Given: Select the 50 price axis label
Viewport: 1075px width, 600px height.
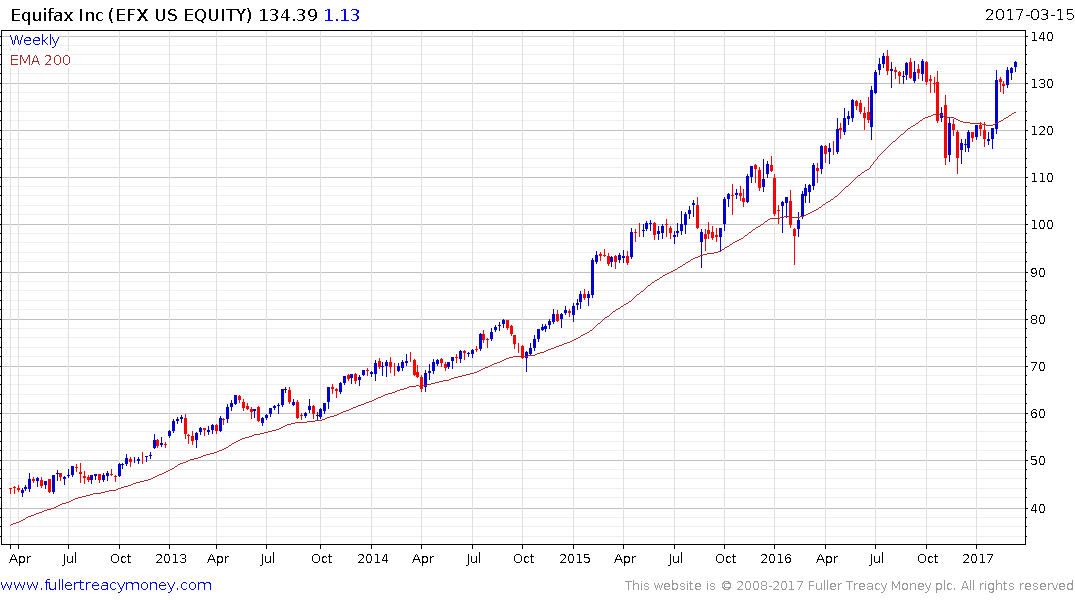Looking at the screenshot, I should coord(1039,461).
